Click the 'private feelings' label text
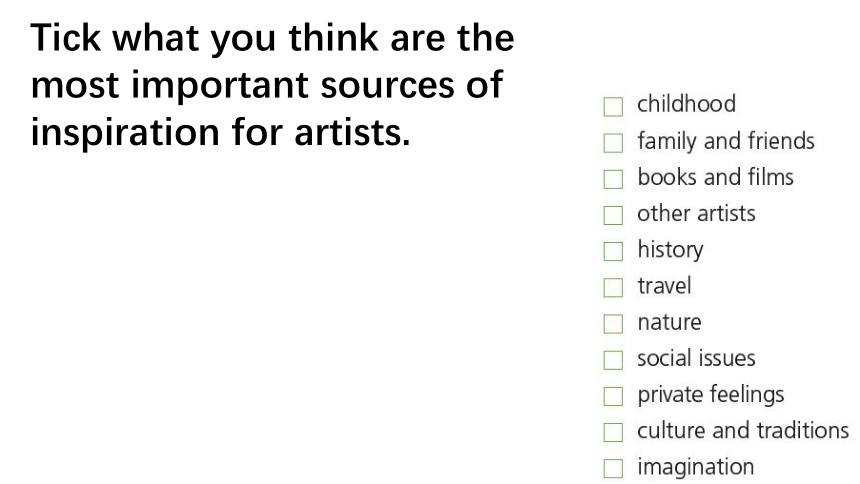 pyautogui.click(x=710, y=395)
